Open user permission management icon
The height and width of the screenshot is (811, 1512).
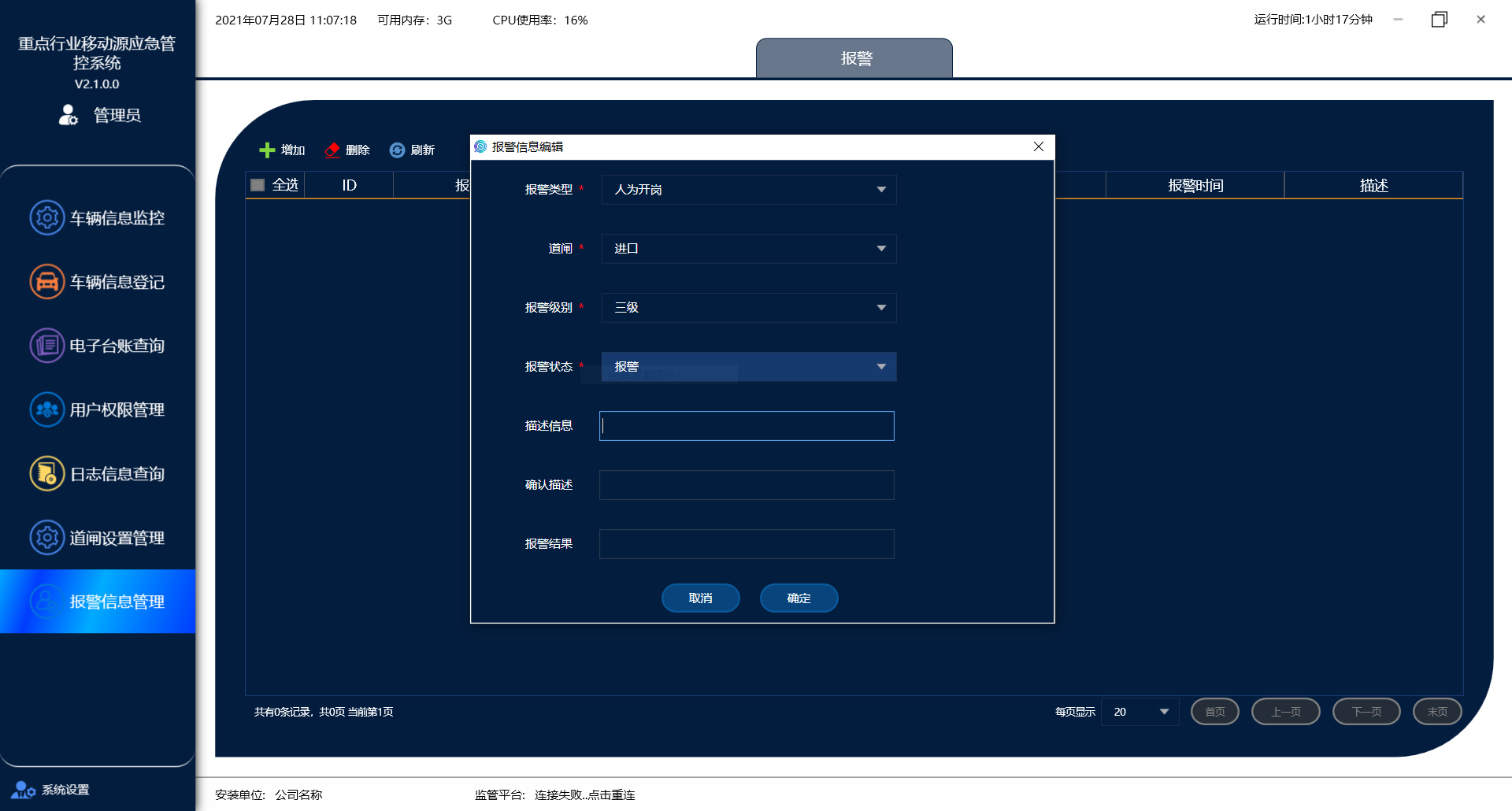tap(47, 409)
